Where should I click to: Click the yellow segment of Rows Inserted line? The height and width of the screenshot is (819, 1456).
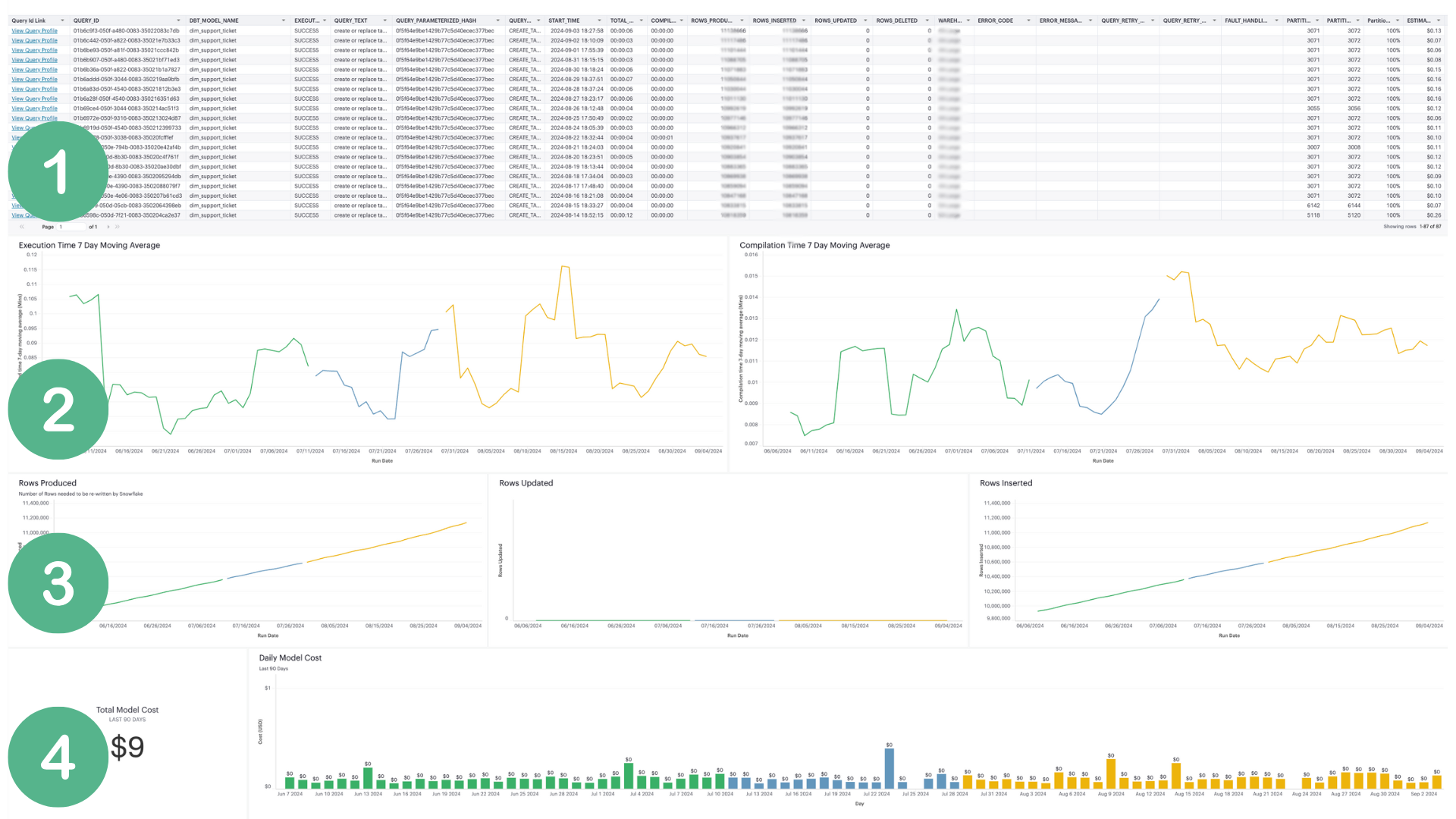click(x=1350, y=544)
